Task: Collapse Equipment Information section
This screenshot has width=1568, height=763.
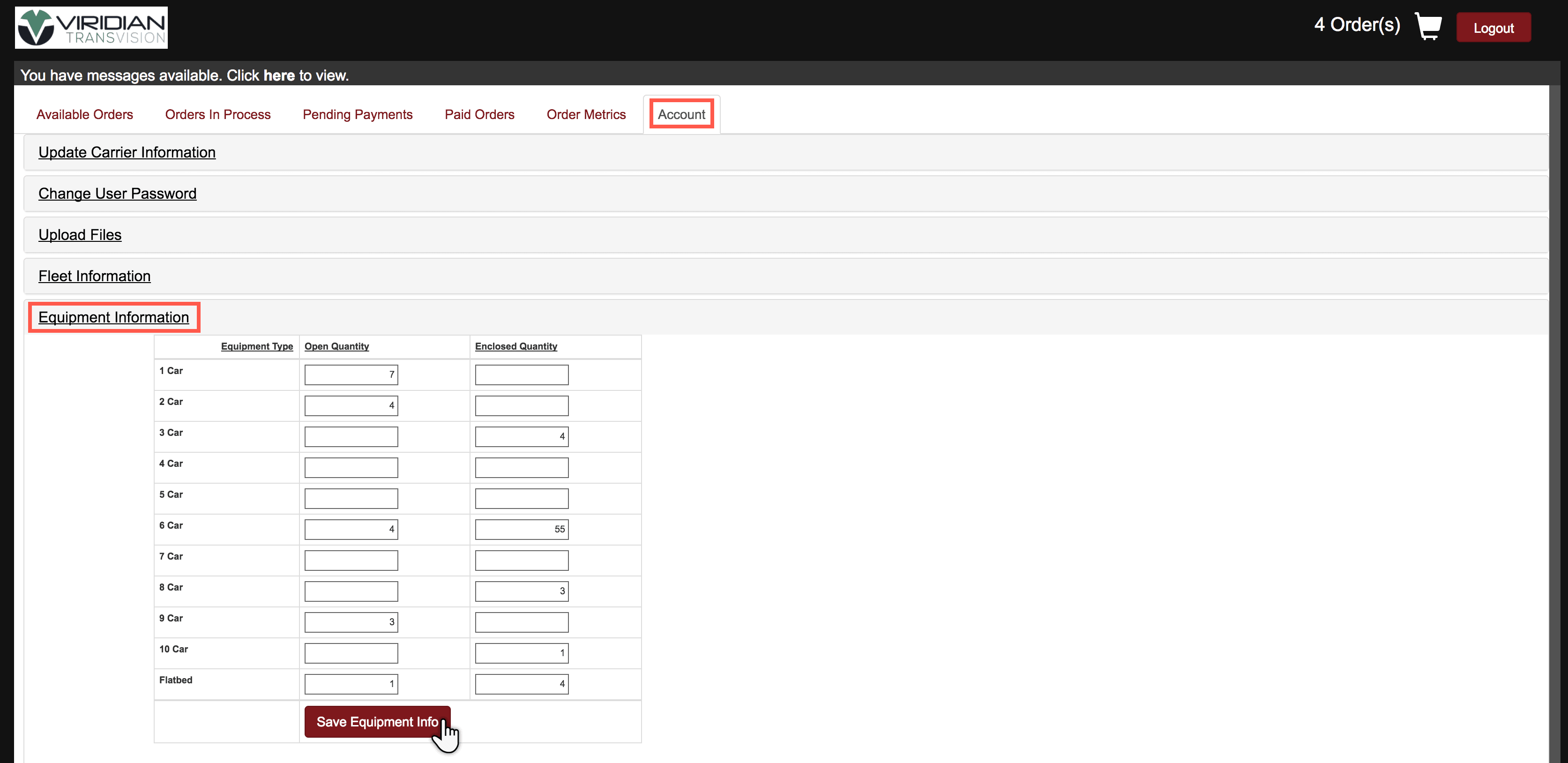Action: pyautogui.click(x=113, y=317)
